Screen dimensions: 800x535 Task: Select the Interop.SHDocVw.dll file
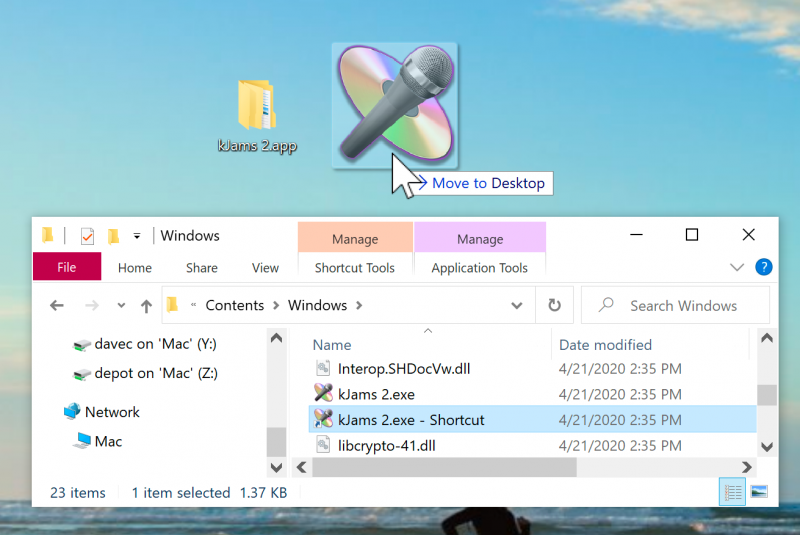click(x=532, y=369)
